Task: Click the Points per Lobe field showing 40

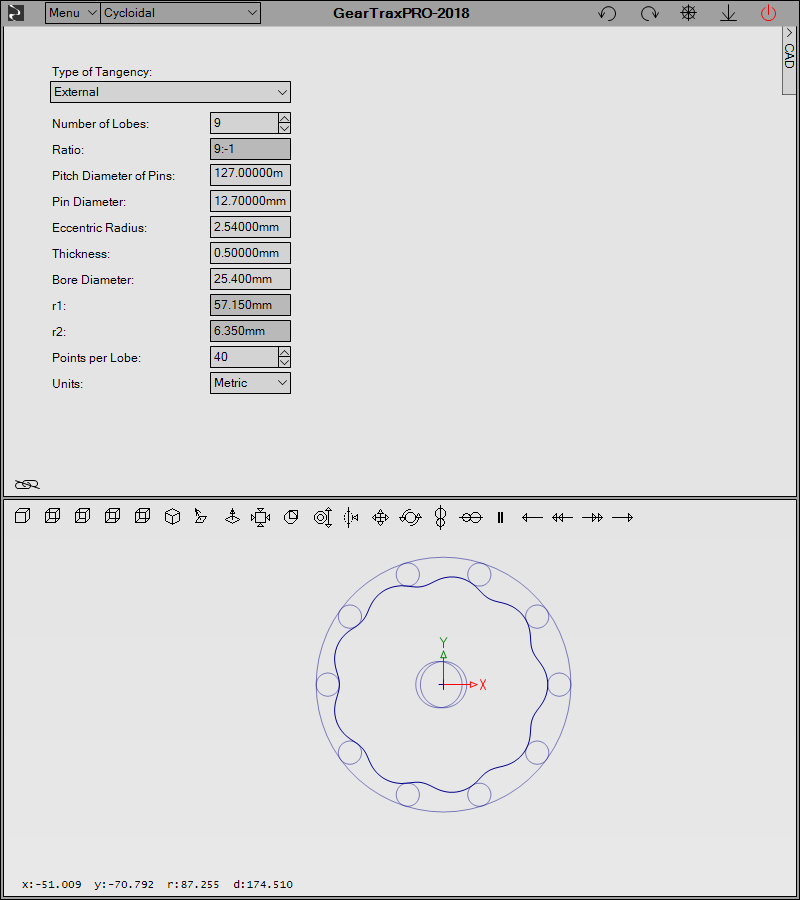Action: [244, 357]
